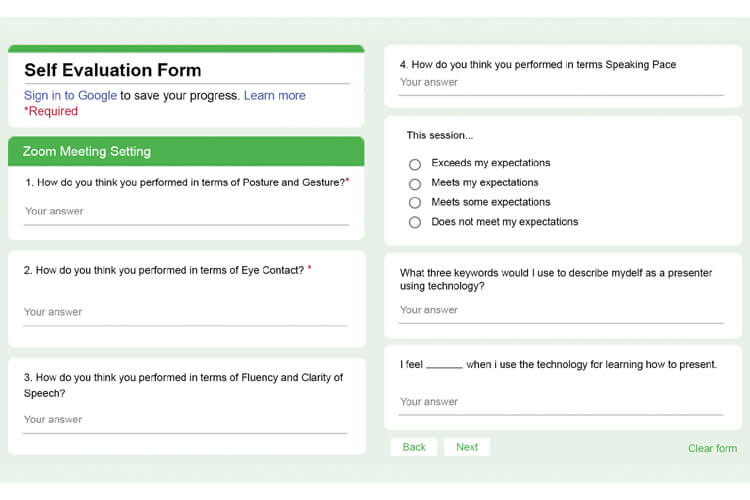Pick "Meets some expectations" radio option
Screen dimensions: 750x500
click(415, 203)
